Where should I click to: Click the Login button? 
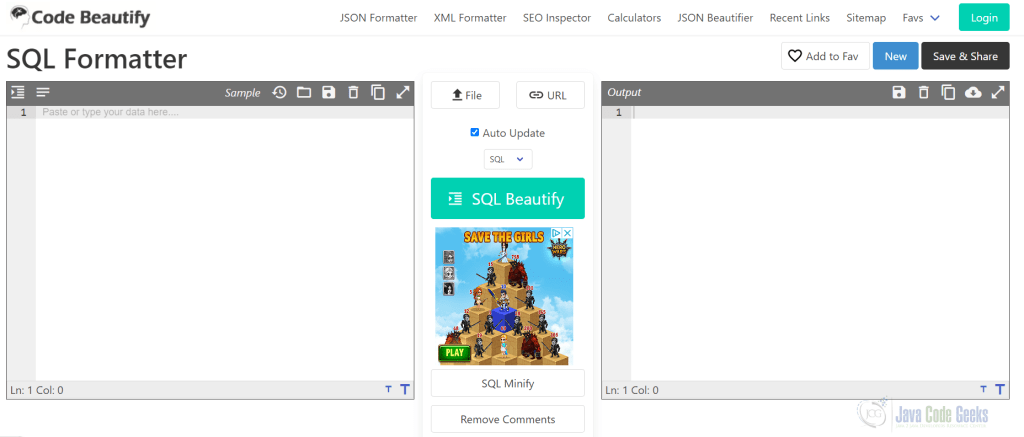point(984,18)
